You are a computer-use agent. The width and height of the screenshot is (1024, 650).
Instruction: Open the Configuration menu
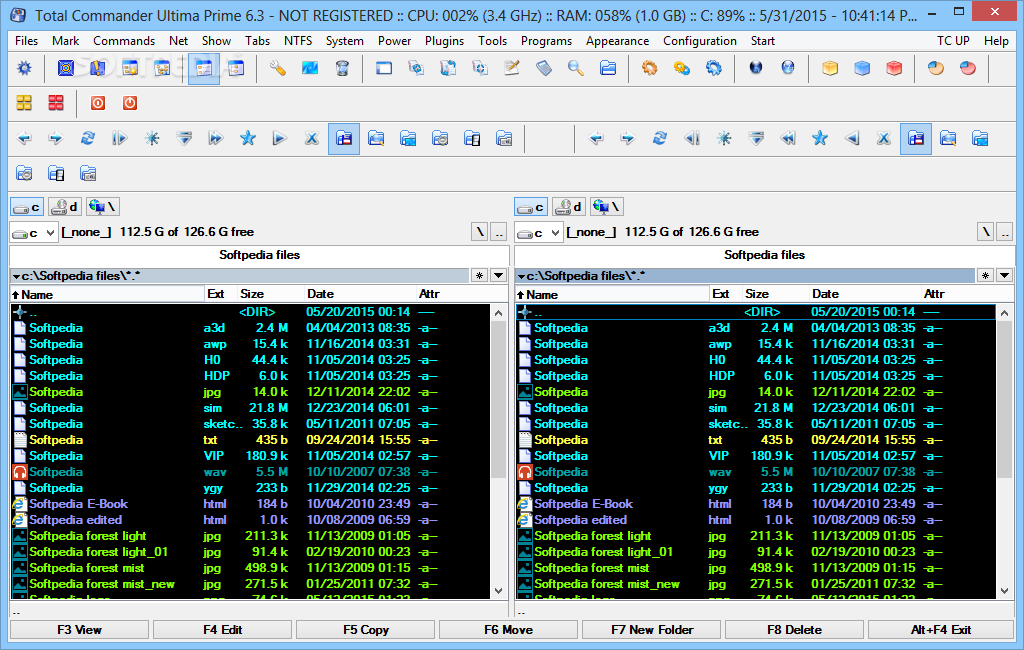click(x=699, y=41)
